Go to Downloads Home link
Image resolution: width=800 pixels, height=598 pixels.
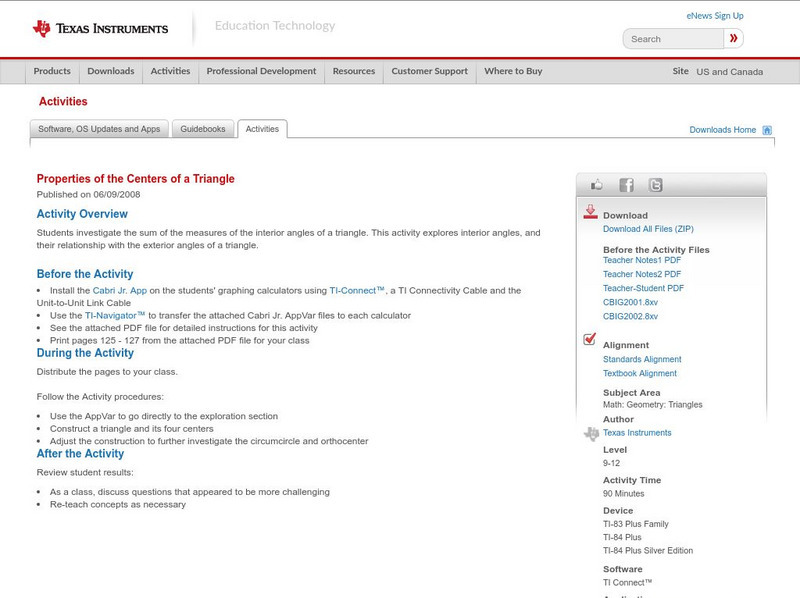722,130
